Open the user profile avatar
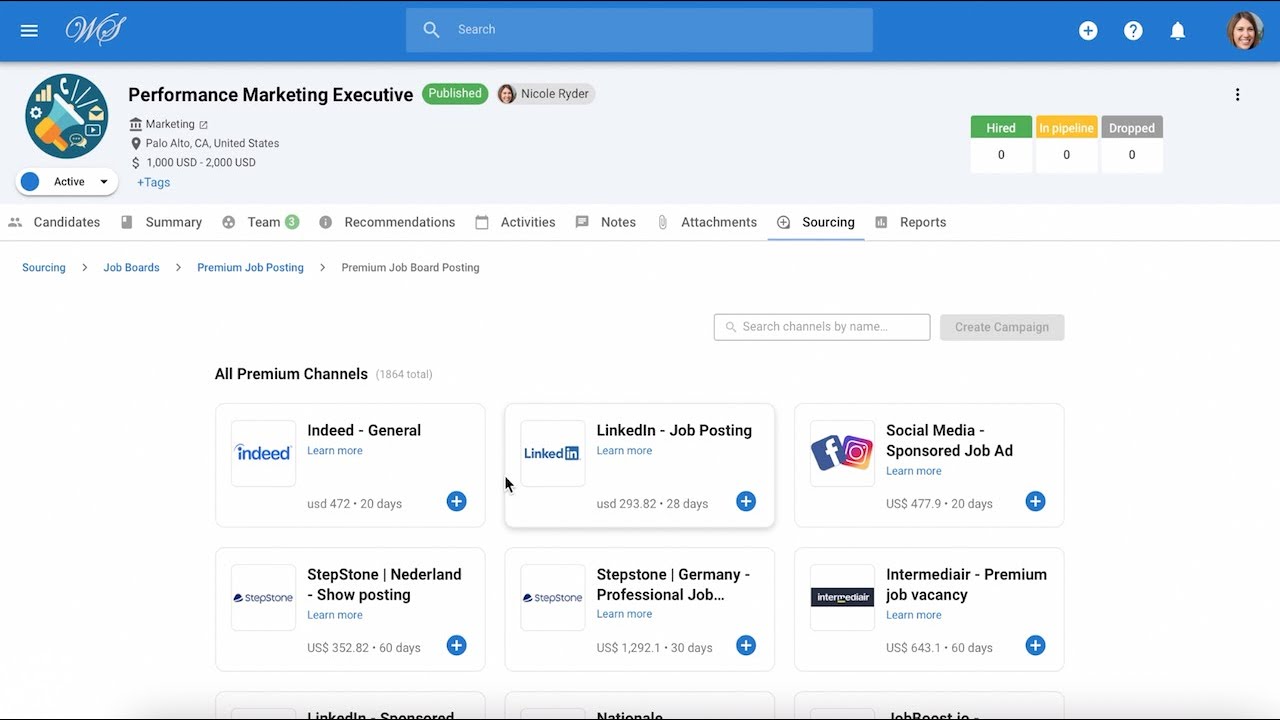The image size is (1280, 720). [1245, 31]
